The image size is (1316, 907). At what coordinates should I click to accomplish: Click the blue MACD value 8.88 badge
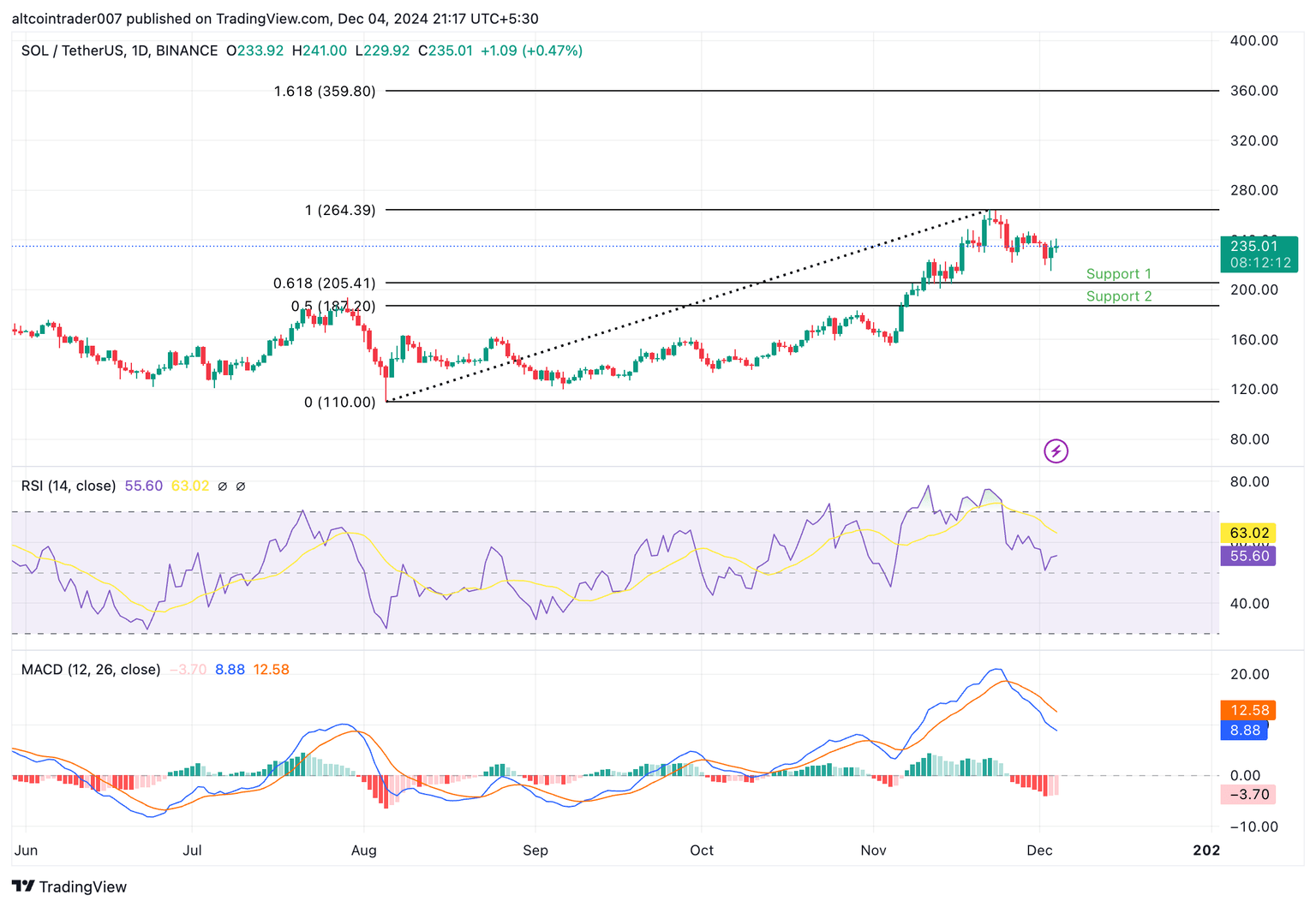1247,731
